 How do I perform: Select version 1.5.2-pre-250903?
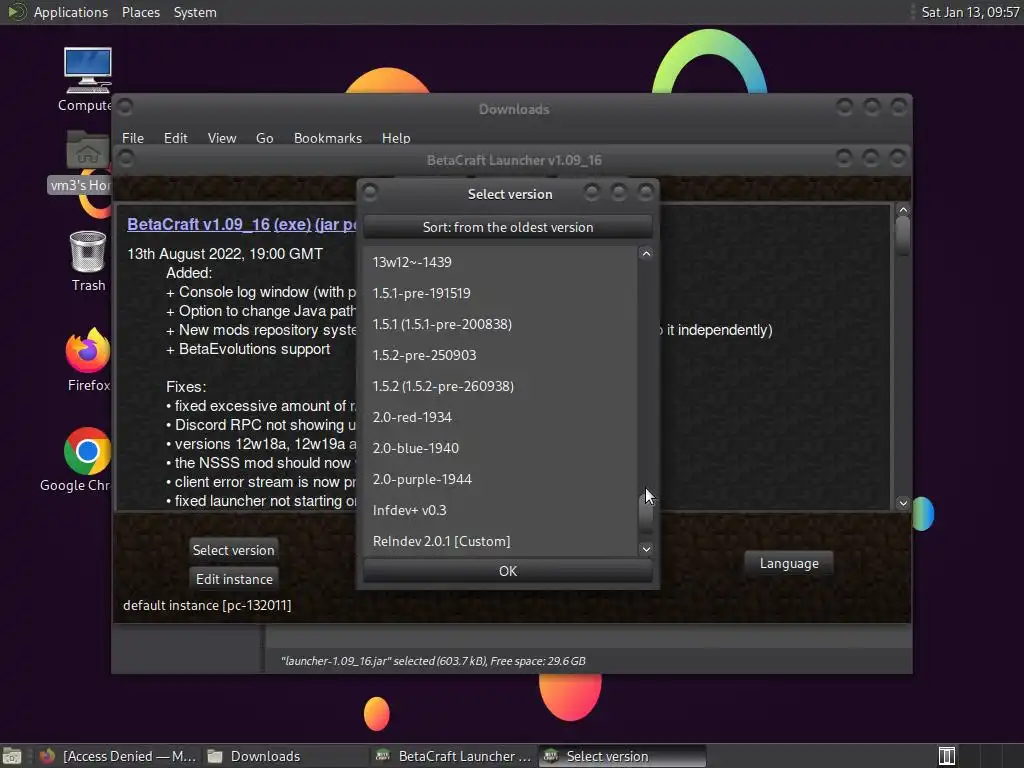pos(500,355)
